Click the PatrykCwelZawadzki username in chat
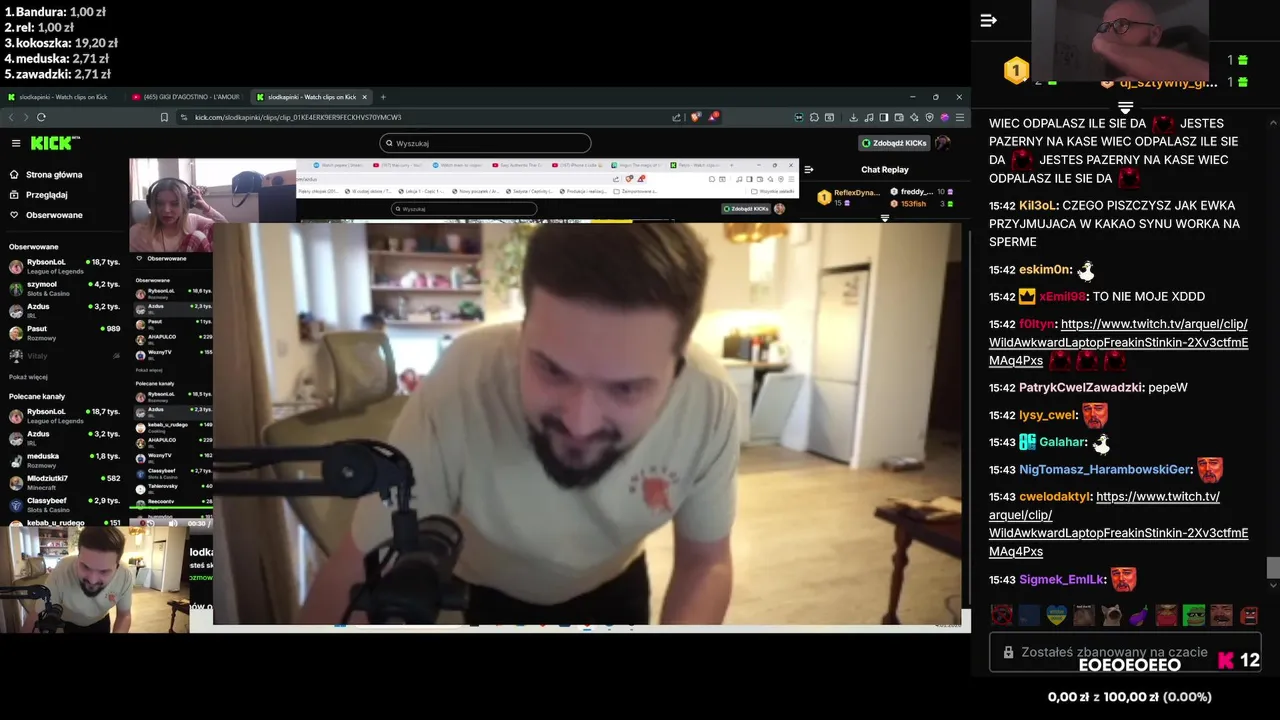The height and width of the screenshot is (720, 1280). 1080,387
